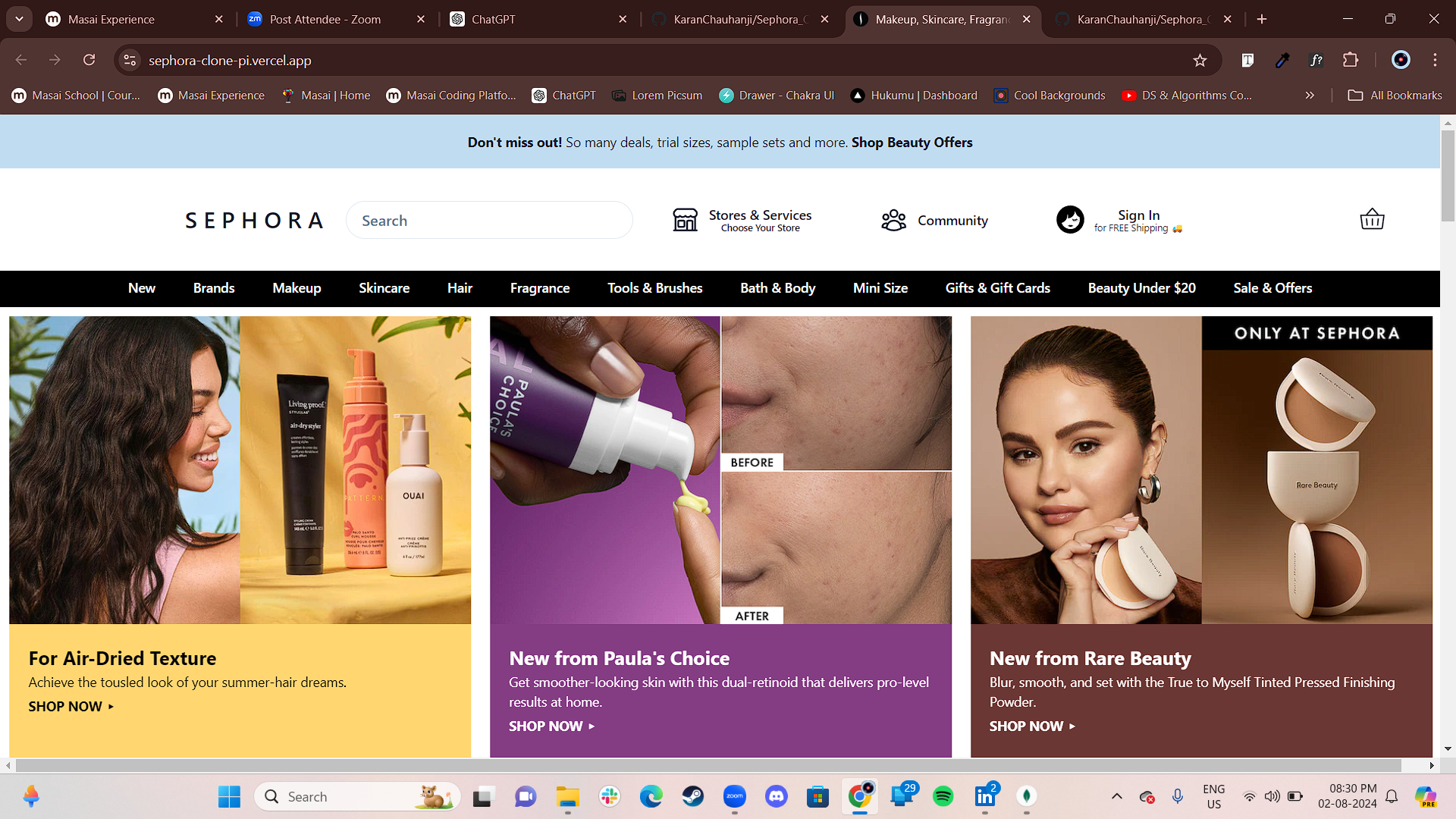
Task: Open the Spotify taskbar icon
Action: coord(943,796)
